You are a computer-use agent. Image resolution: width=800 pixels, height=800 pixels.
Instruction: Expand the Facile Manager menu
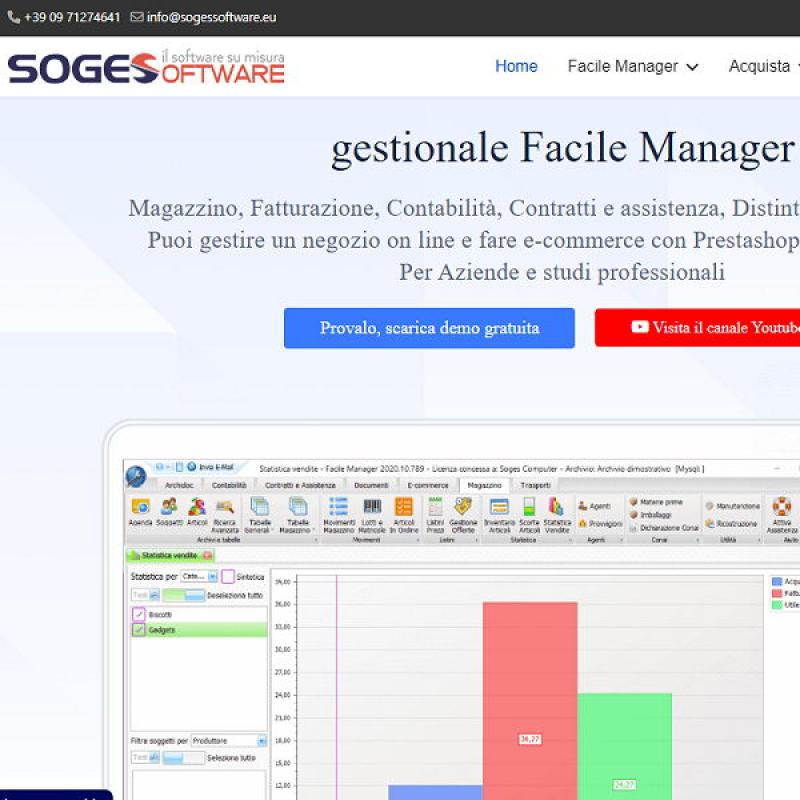pyautogui.click(x=632, y=67)
